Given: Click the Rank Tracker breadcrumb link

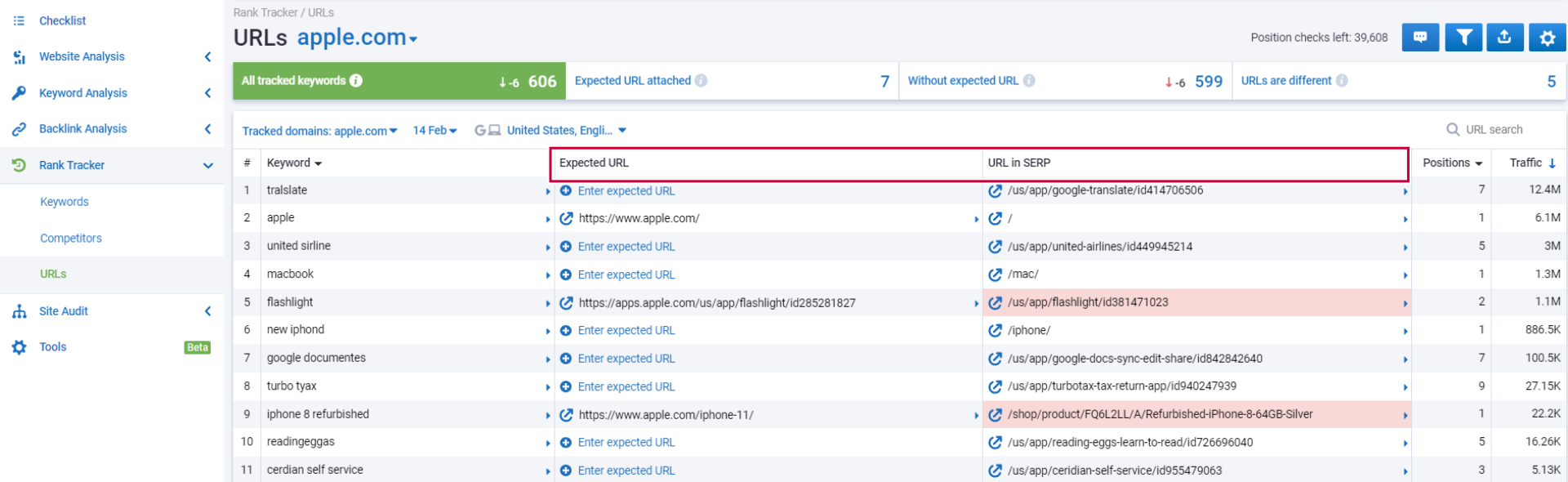Looking at the screenshot, I should point(265,12).
